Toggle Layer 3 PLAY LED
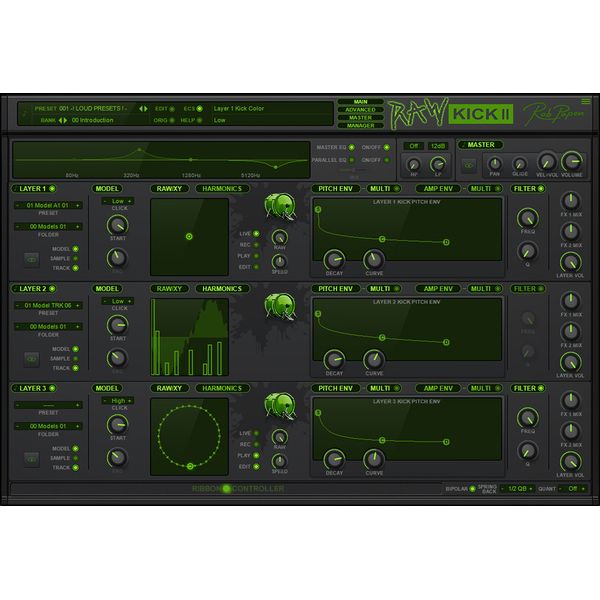Screen dimensions: 600x600 point(256,455)
